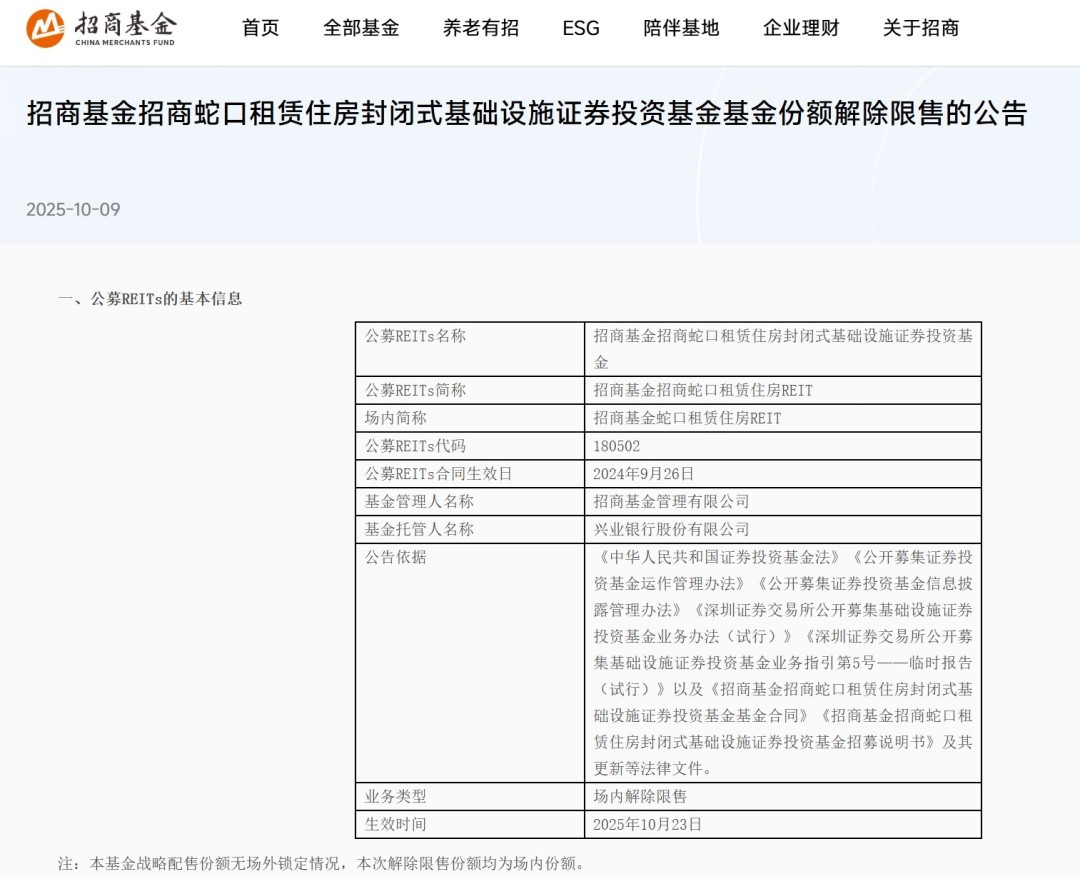
Task: Click the value 场内解除限售
Action: coord(640,796)
